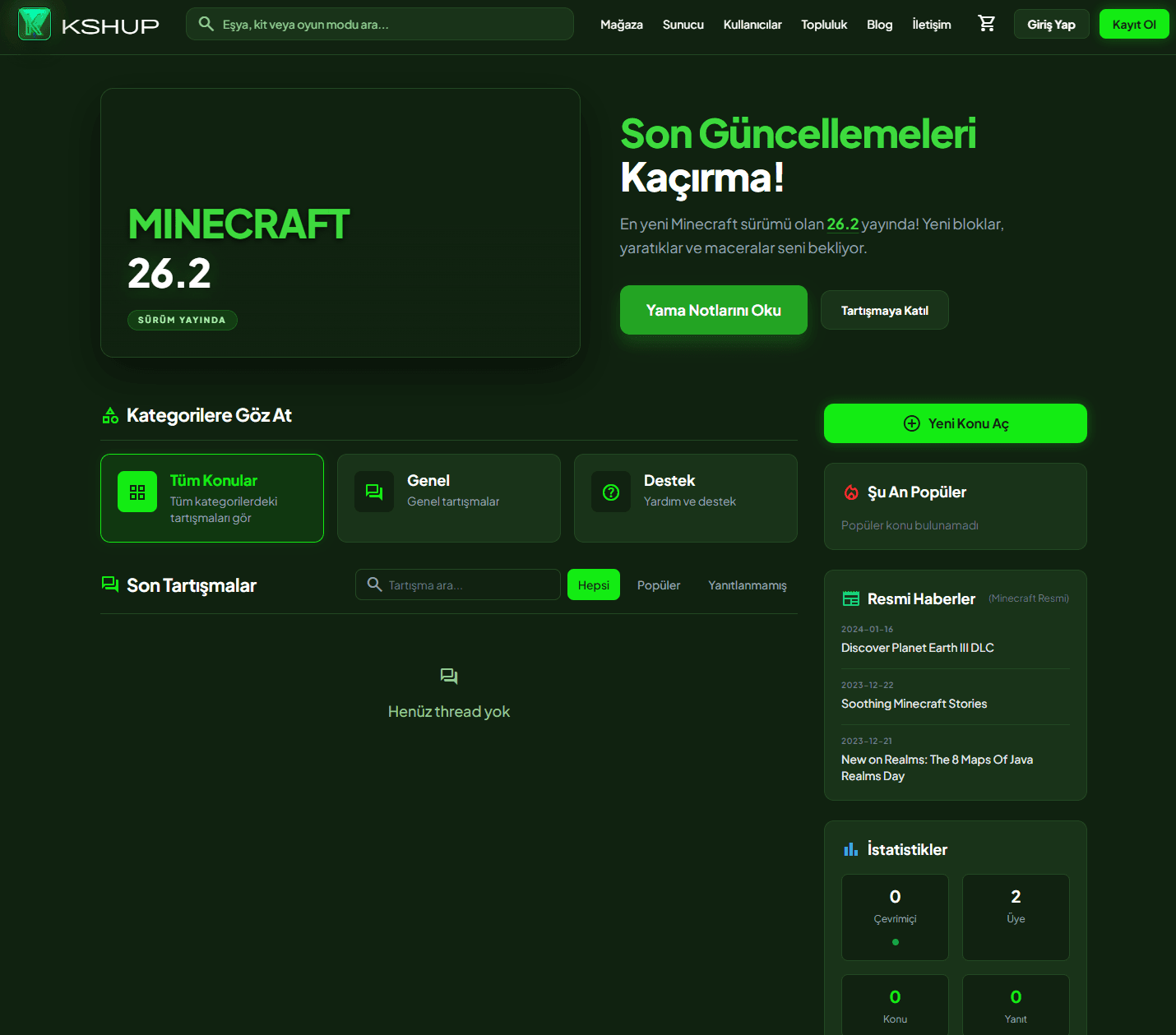Screen dimensions: 1176x1035
Task: Open the İletişim menu item
Action: [932, 25]
